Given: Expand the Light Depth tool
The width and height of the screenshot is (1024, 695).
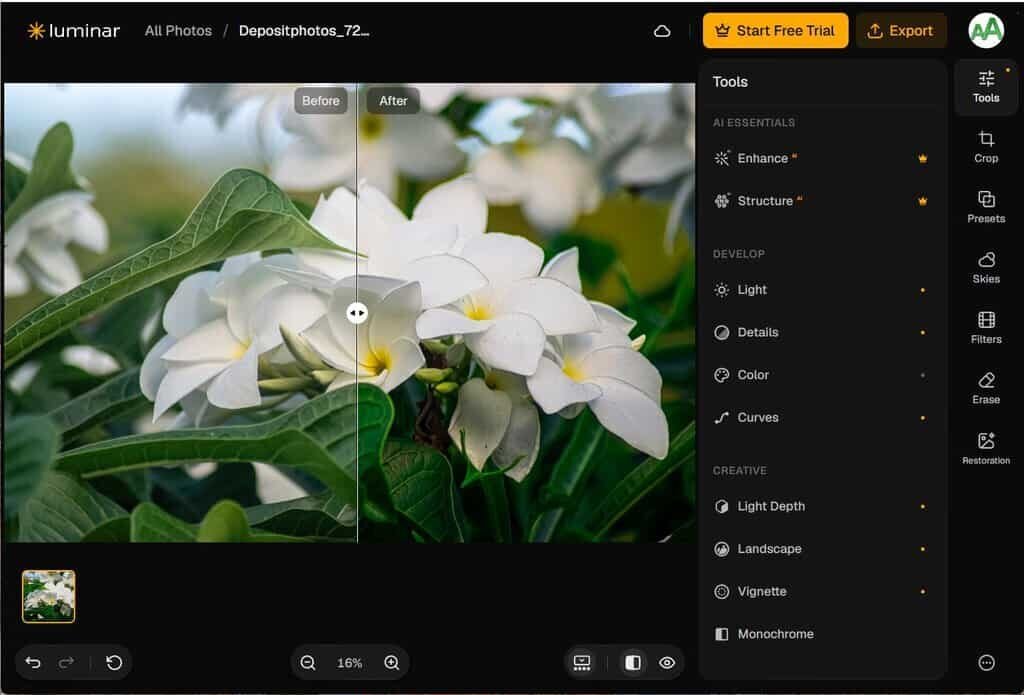Looking at the screenshot, I should (x=822, y=506).
